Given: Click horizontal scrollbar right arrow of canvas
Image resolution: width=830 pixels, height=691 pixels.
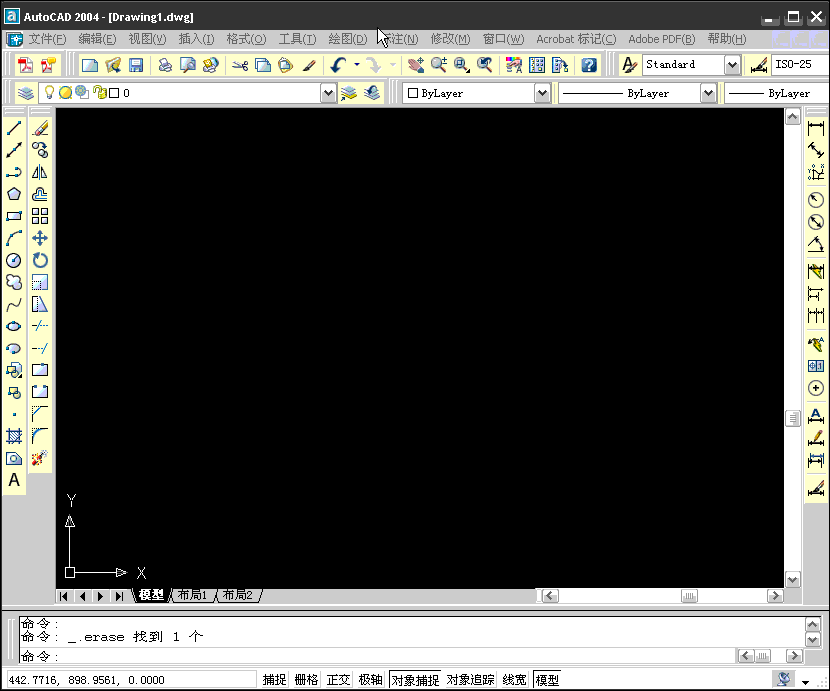Looking at the screenshot, I should coord(775,596).
